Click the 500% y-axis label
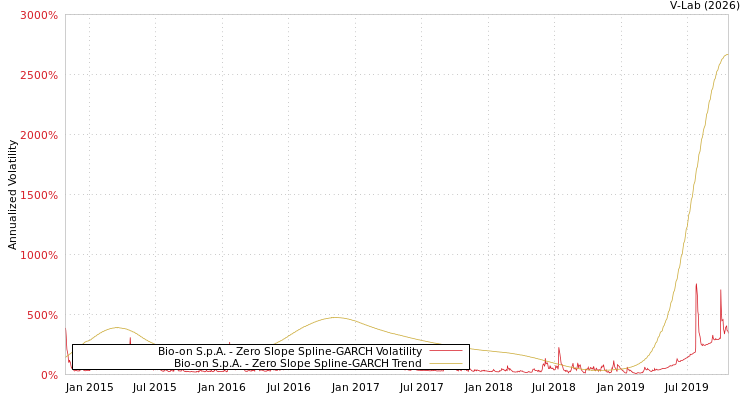The height and width of the screenshot is (400, 750). pyautogui.click(x=43, y=315)
